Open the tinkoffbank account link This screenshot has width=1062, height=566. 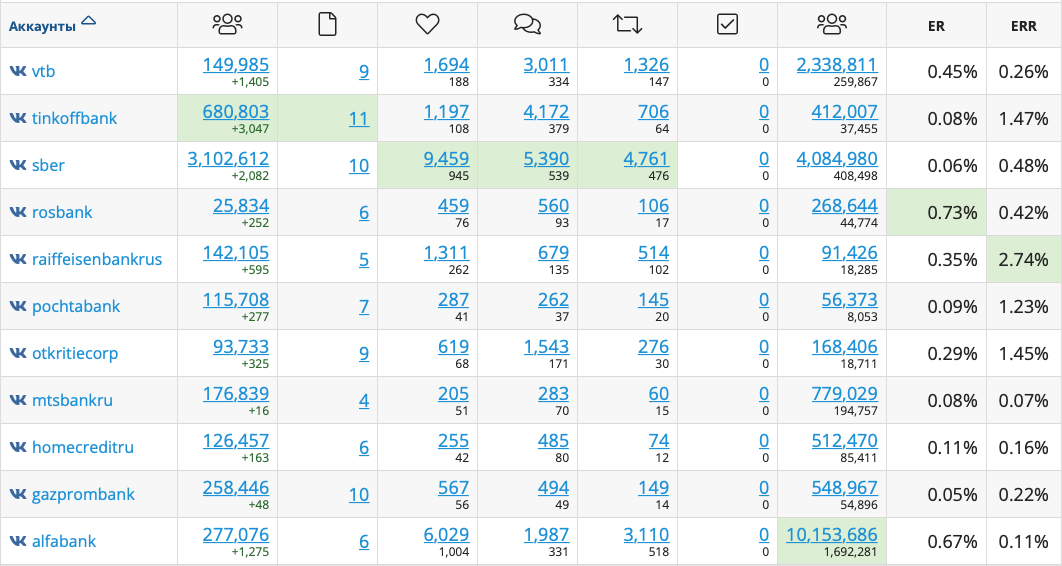coord(75,118)
